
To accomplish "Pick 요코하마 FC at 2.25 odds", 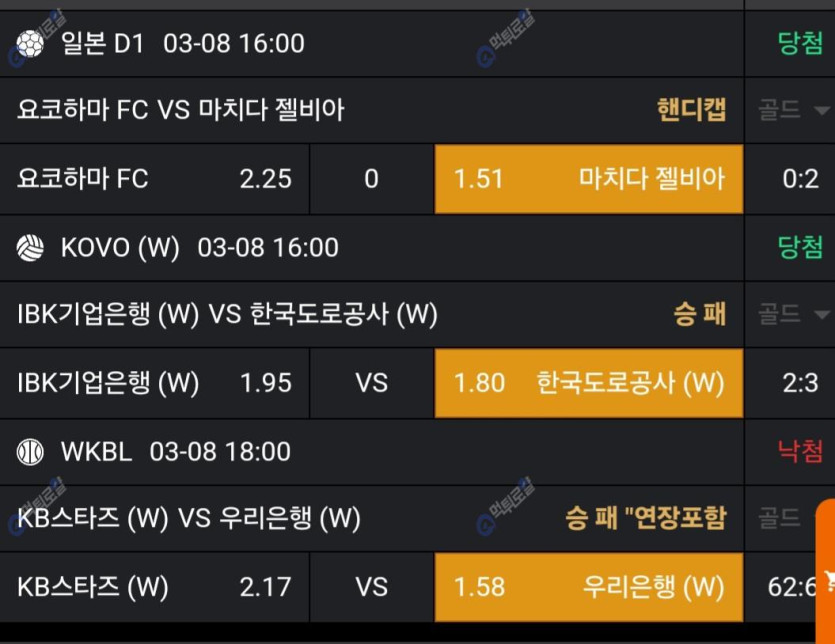I will click(155, 179).
